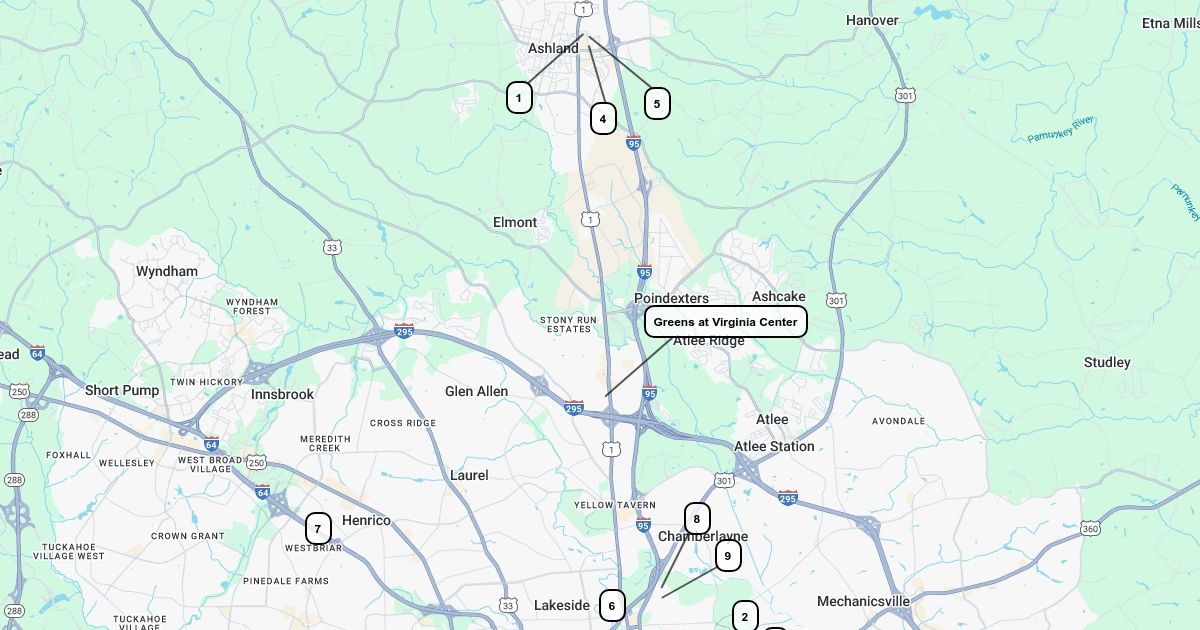Click the Route 301 shield near Hanover
1200x630 pixels.
pos(905,96)
